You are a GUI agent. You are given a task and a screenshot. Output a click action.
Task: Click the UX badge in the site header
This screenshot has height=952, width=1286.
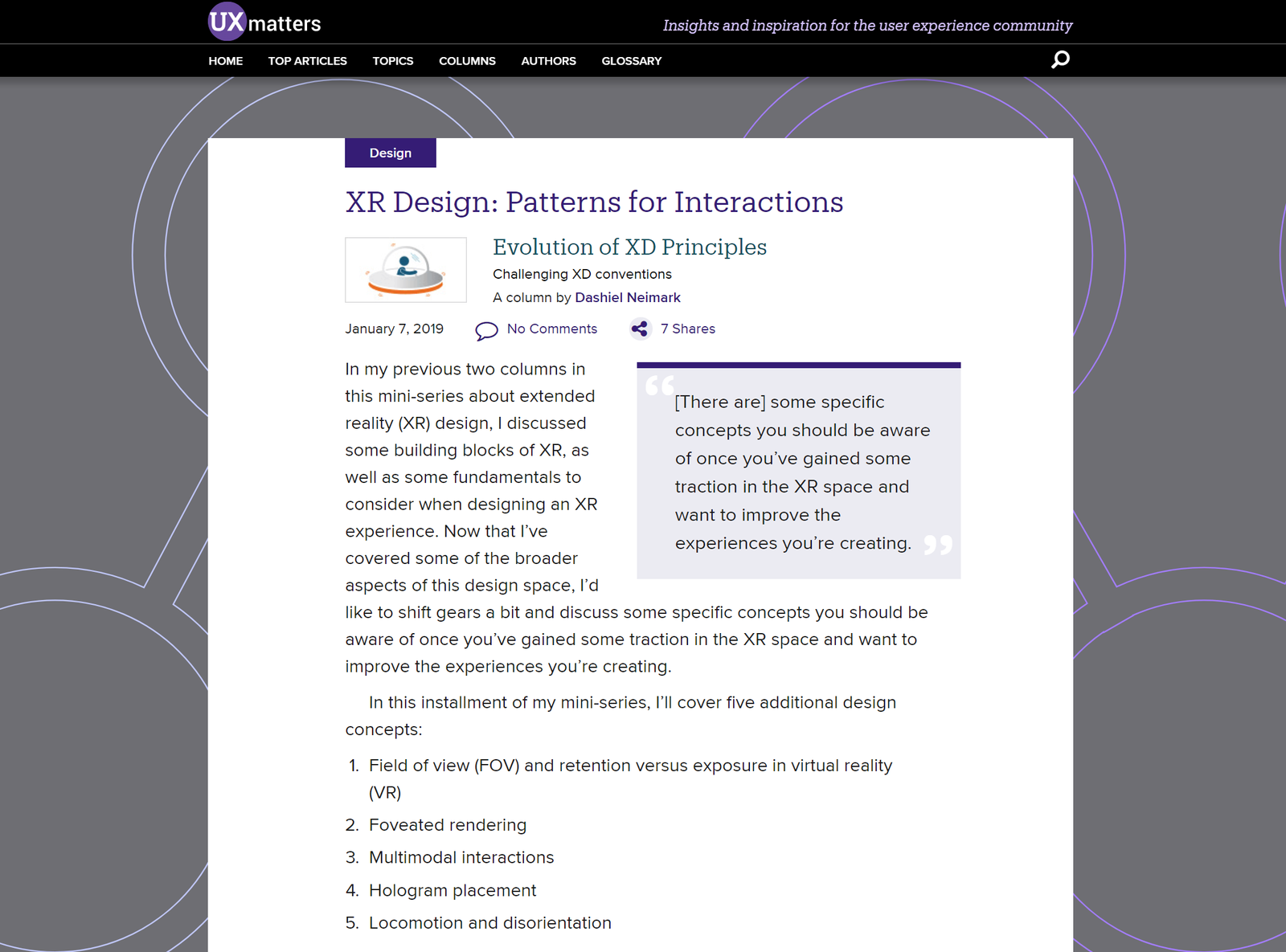[227, 22]
